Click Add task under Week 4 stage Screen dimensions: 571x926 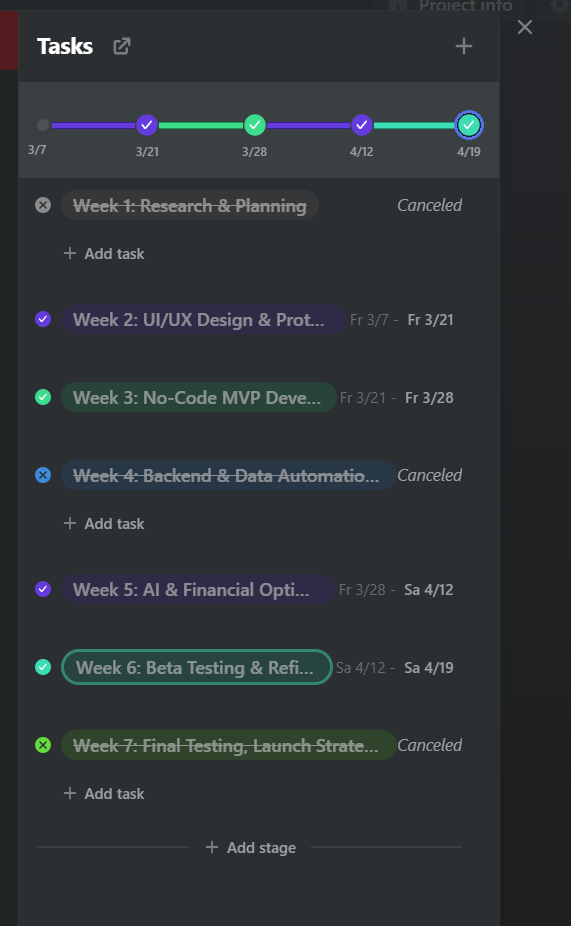click(104, 524)
